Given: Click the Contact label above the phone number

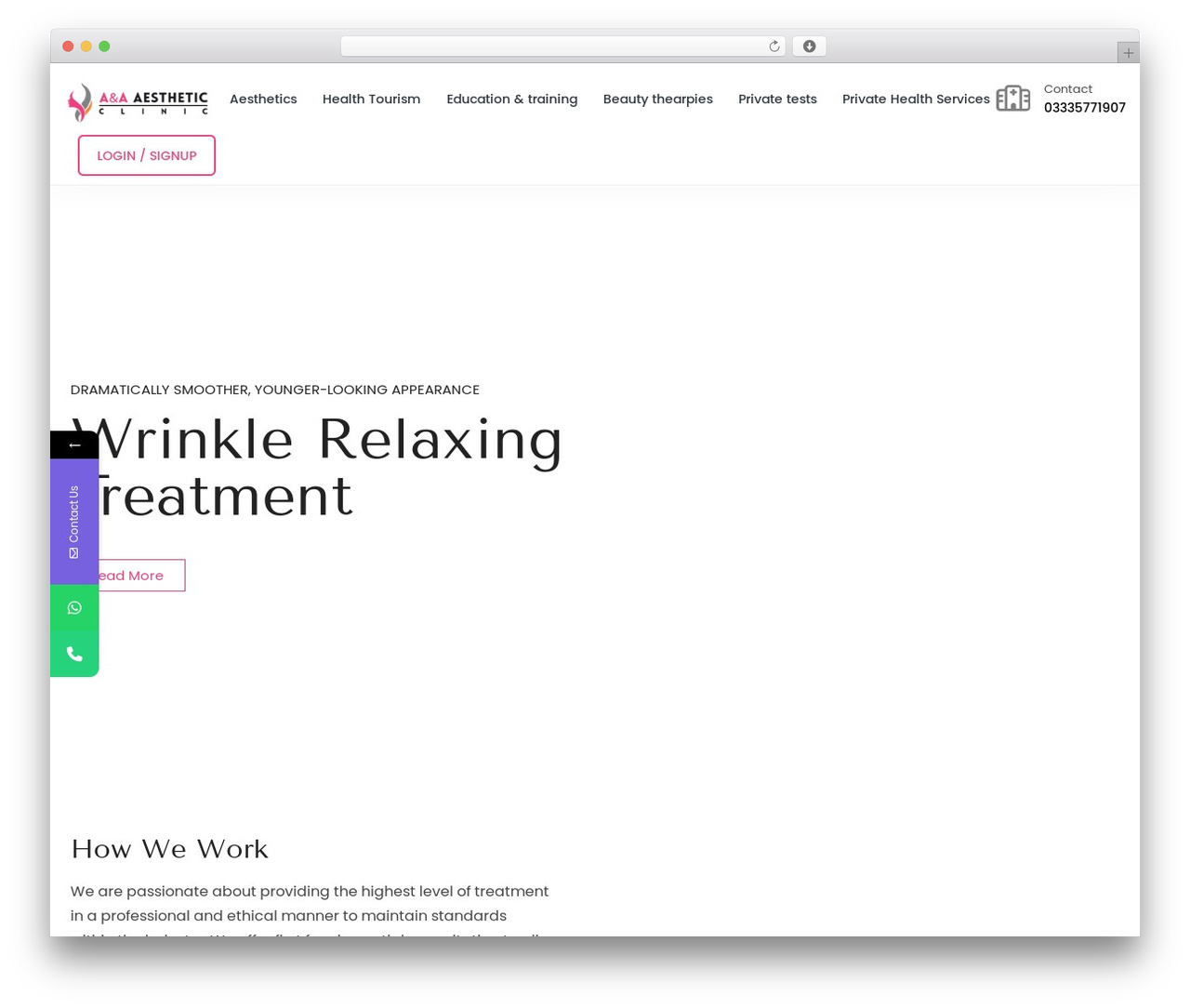Looking at the screenshot, I should 1068,89.
